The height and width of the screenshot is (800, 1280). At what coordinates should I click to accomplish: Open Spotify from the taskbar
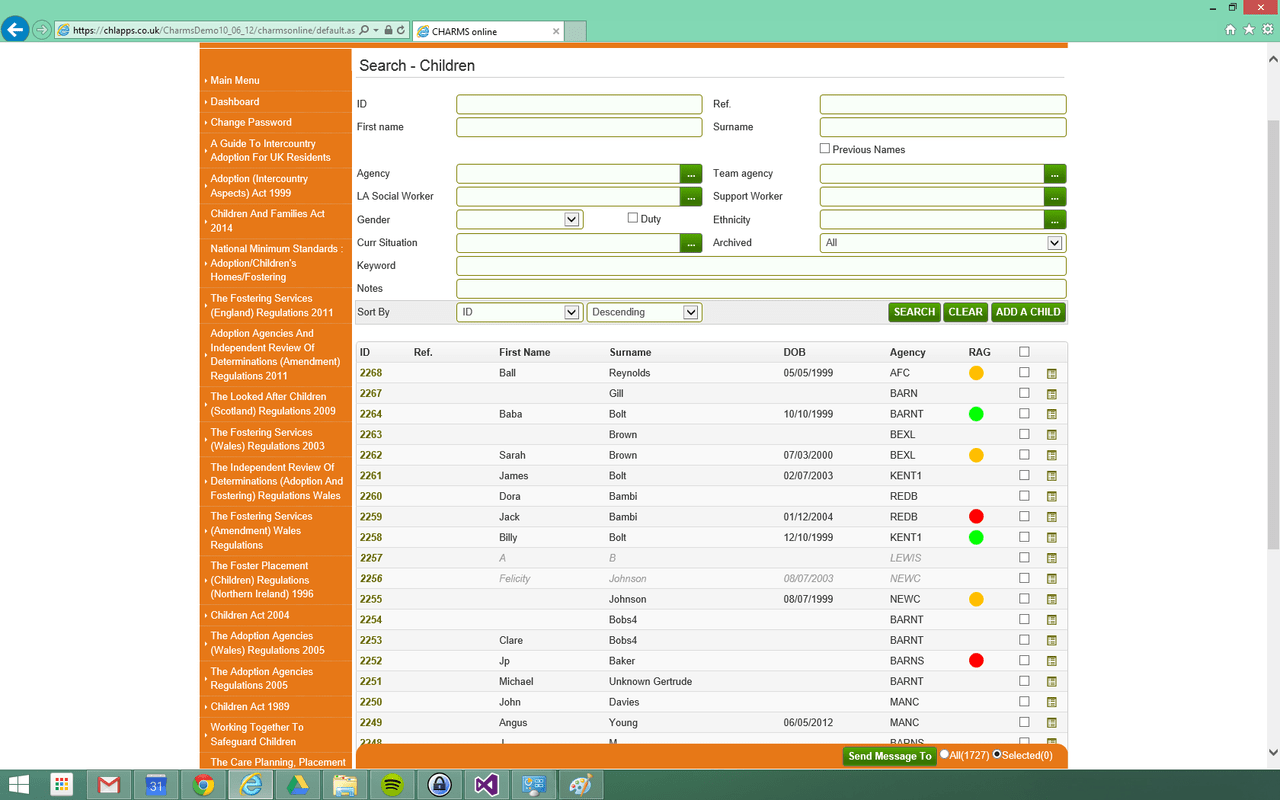tap(392, 785)
